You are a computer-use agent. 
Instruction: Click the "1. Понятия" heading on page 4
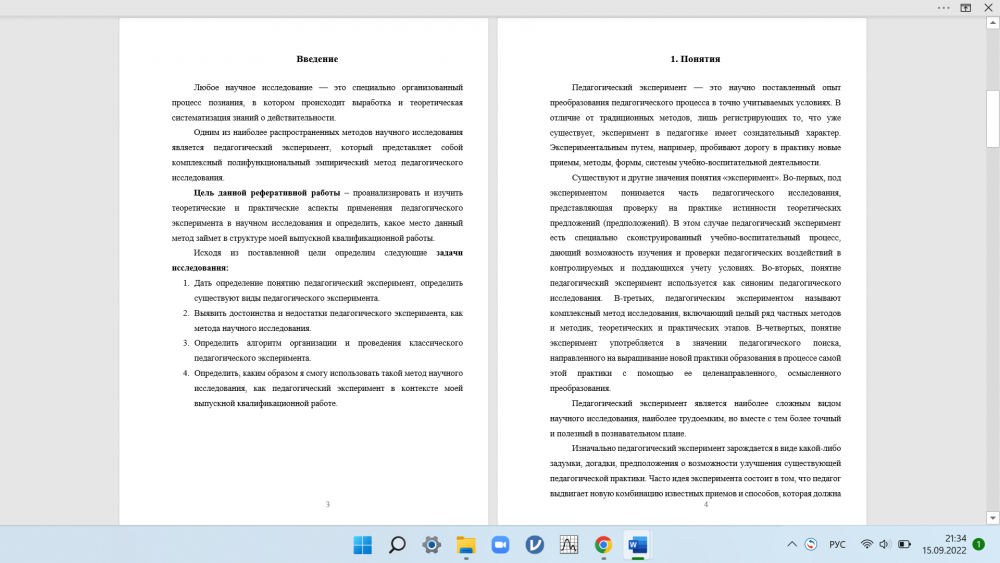coord(695,59)
